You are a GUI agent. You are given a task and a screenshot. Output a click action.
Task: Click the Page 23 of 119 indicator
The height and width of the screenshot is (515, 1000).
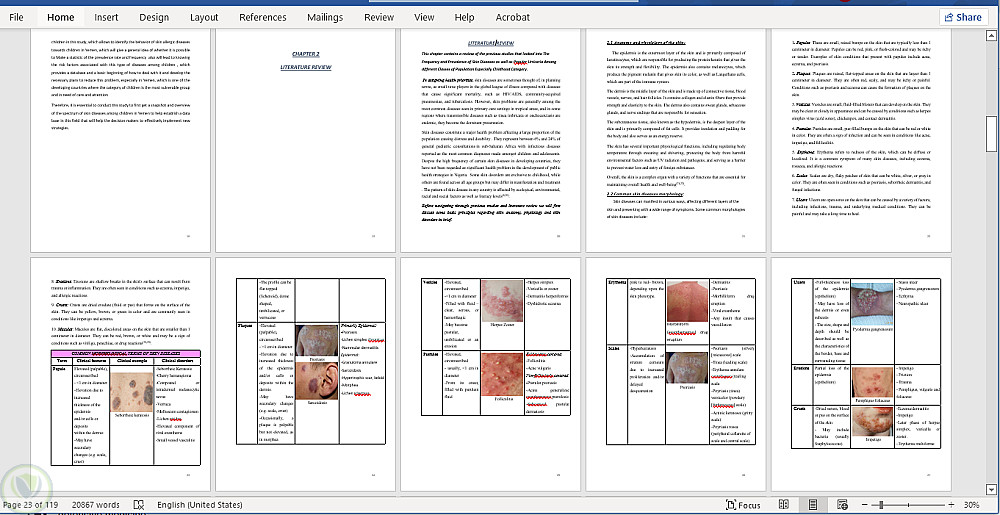[33, 505]
